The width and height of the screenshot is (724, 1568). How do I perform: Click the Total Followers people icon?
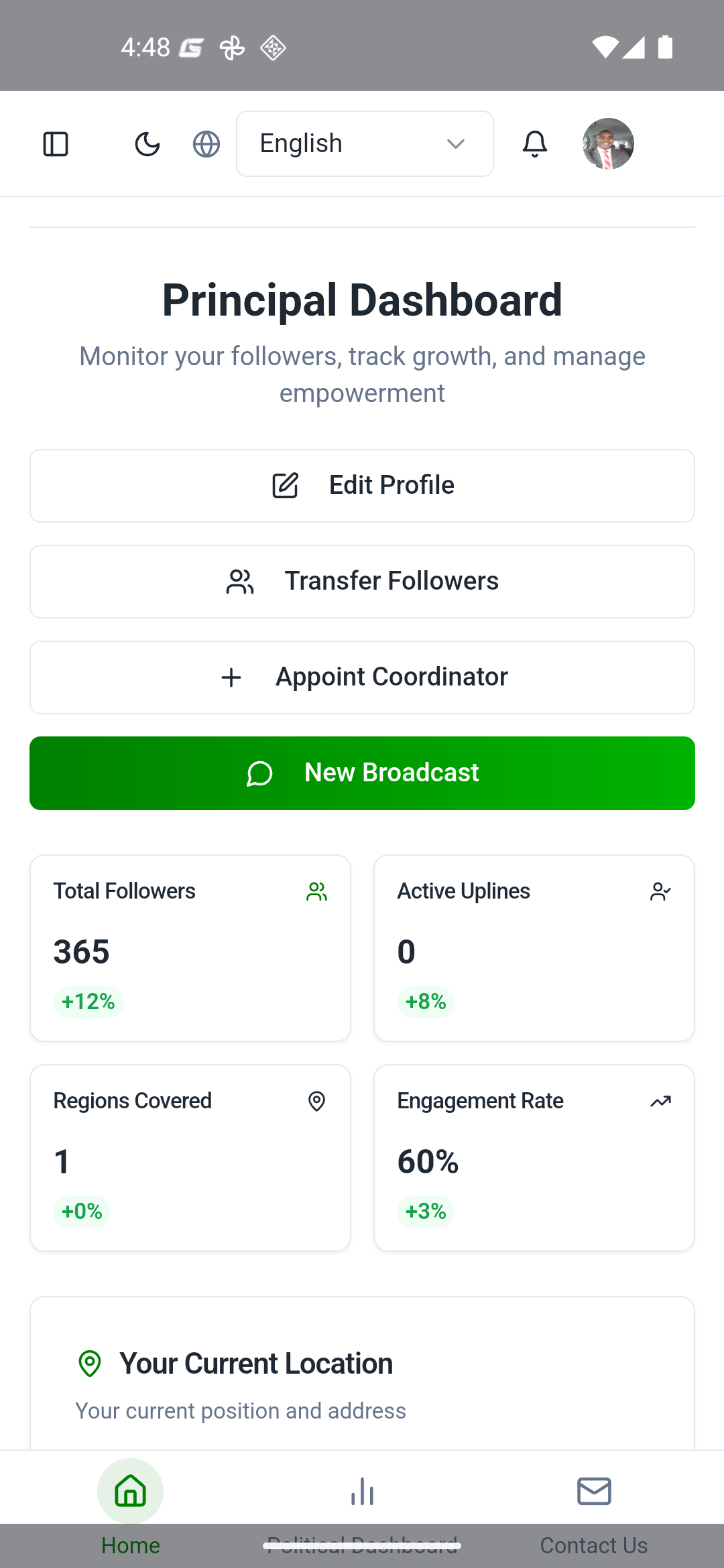316,892
